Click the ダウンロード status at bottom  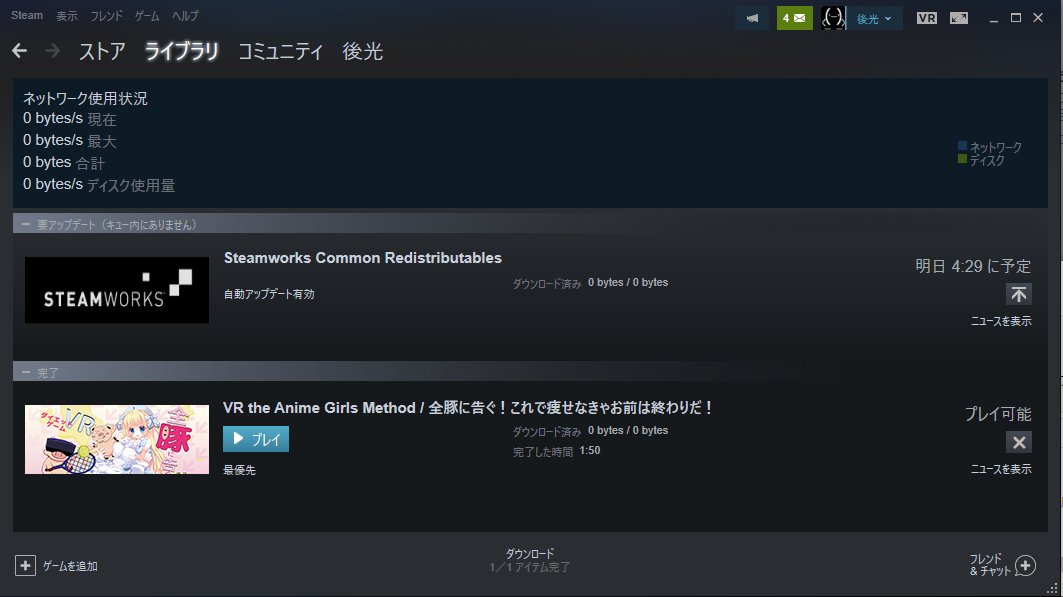click(x=529, y=560)
